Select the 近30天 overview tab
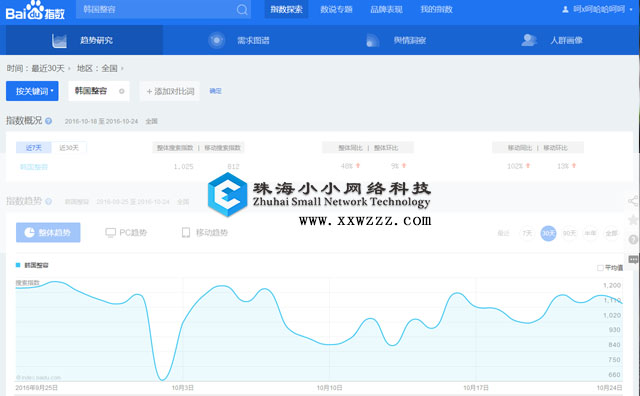The width and height of the screenshot is (640, 396). click(69, 147)
